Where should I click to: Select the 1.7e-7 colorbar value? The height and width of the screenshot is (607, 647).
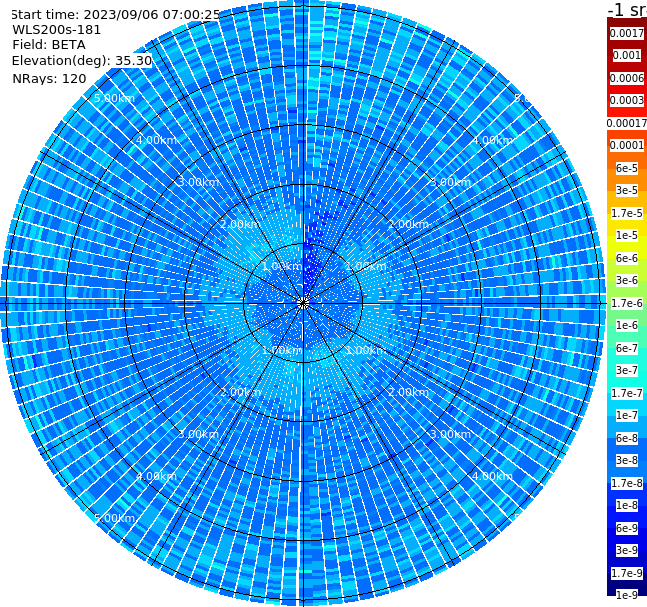tap(627, 393)
